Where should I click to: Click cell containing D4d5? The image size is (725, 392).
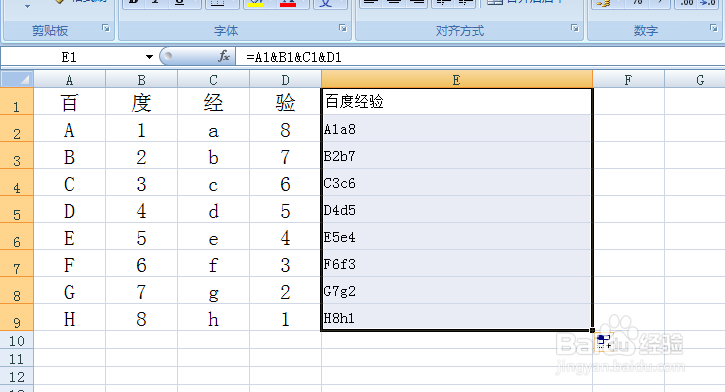pyautogui.click(x=457, y=209)
